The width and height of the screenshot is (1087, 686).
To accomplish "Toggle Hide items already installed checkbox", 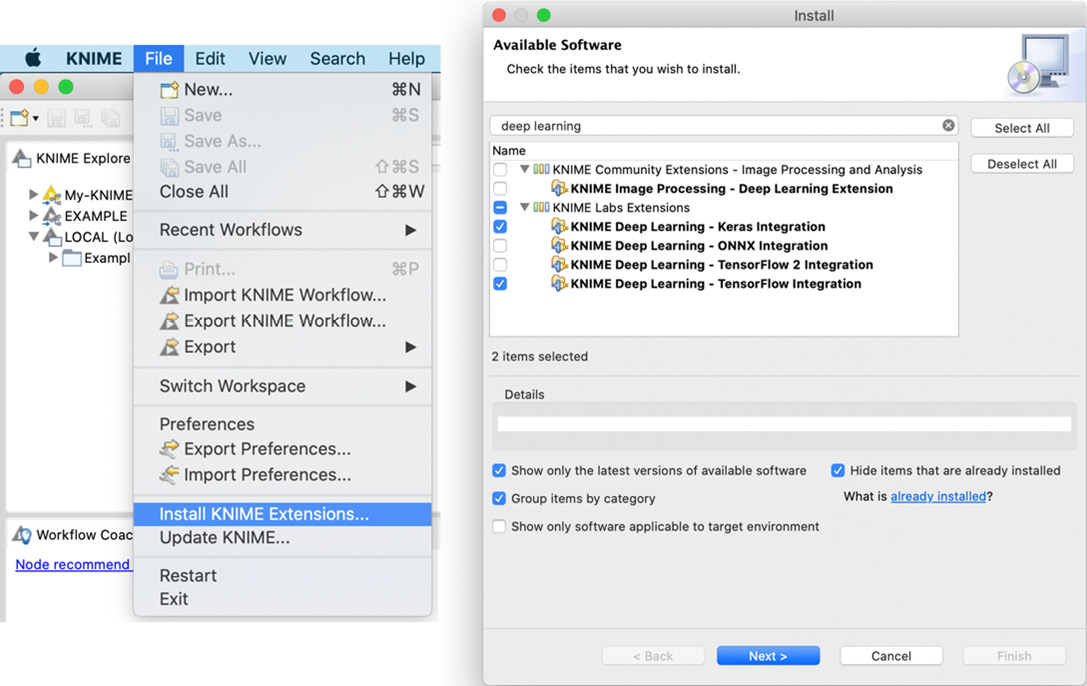I will click(837, 470).
